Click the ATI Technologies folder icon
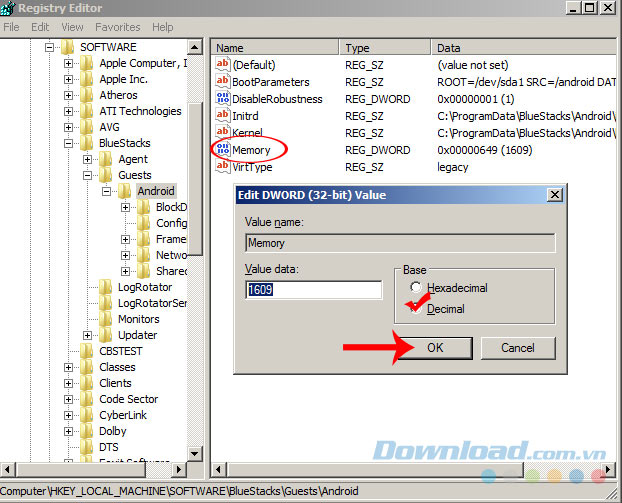 click(86, 111)
